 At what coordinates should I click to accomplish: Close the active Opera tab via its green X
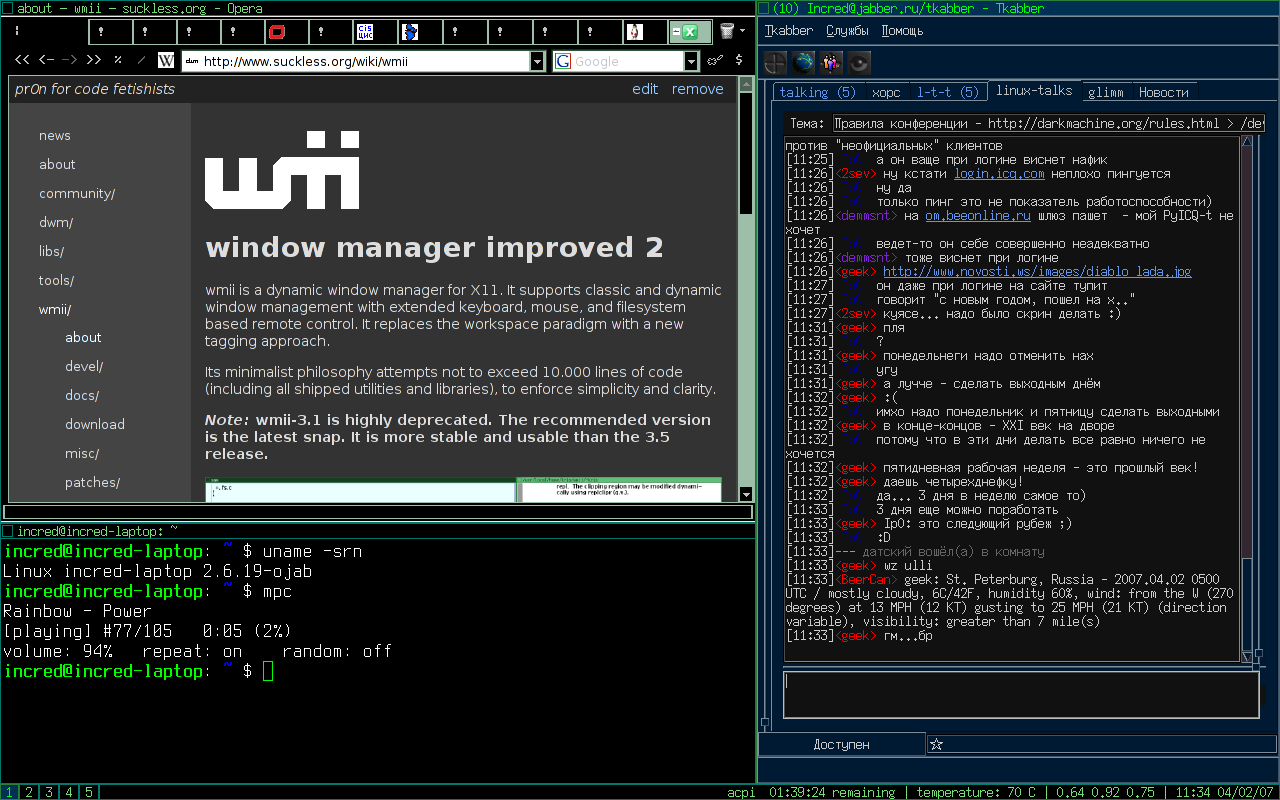point(691,32)
